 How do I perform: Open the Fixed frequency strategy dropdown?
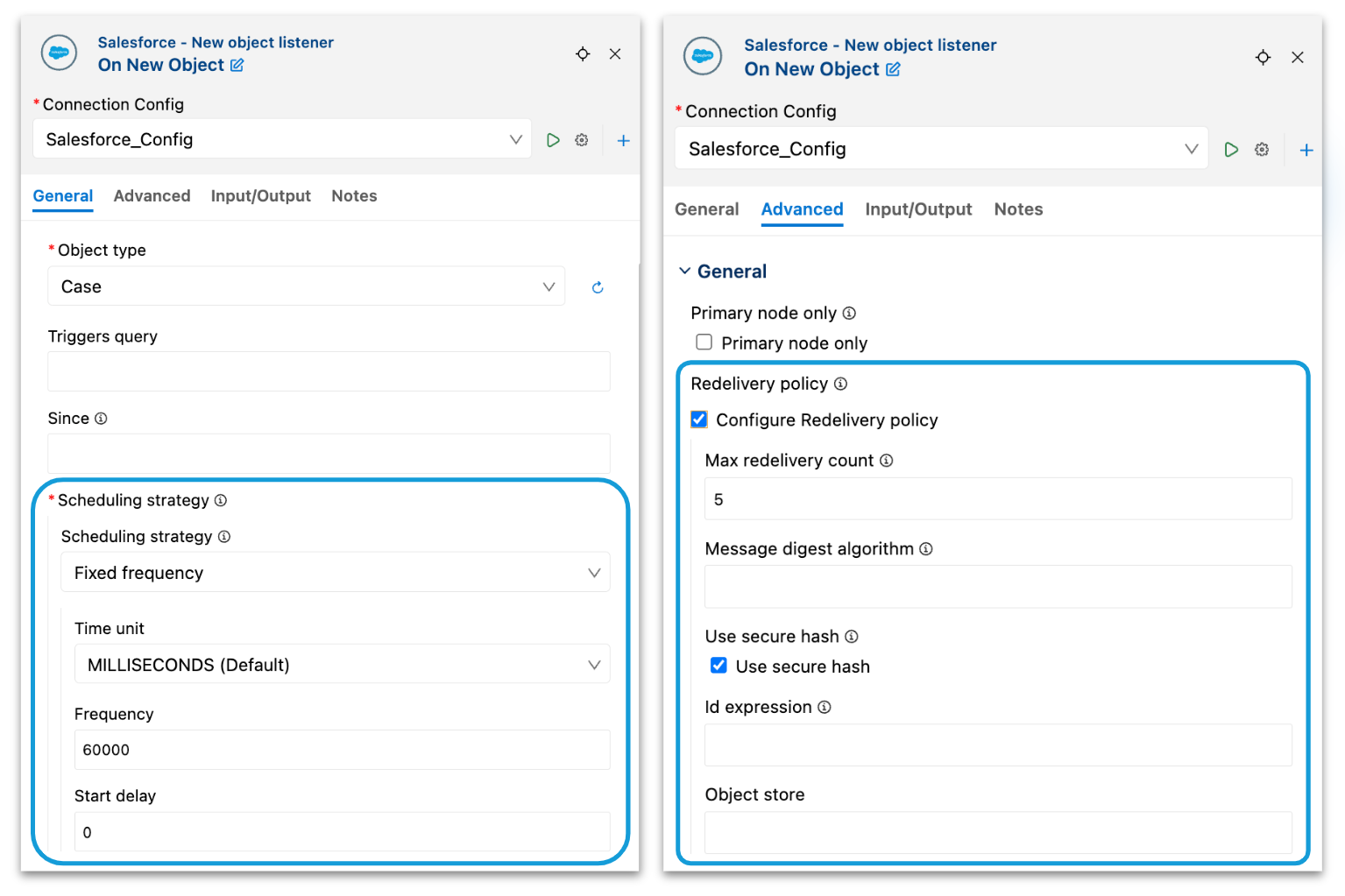click(x=336, y=573)
